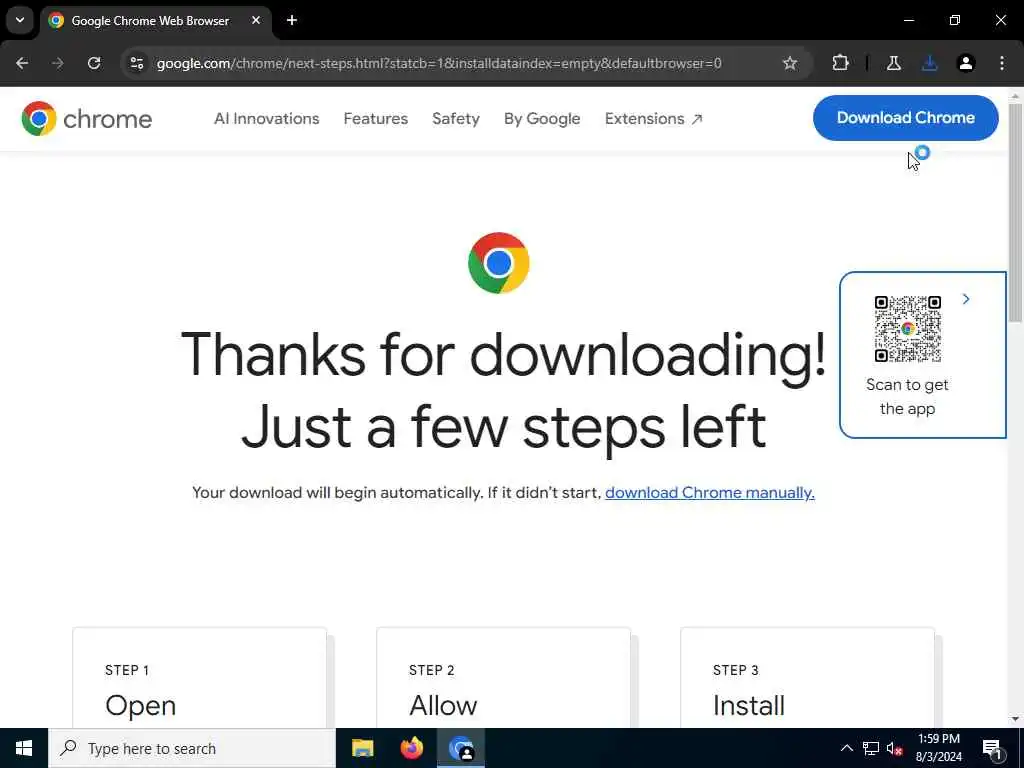Expand the QR code panel chevron
1024x768 pixels.
[966, 299]
